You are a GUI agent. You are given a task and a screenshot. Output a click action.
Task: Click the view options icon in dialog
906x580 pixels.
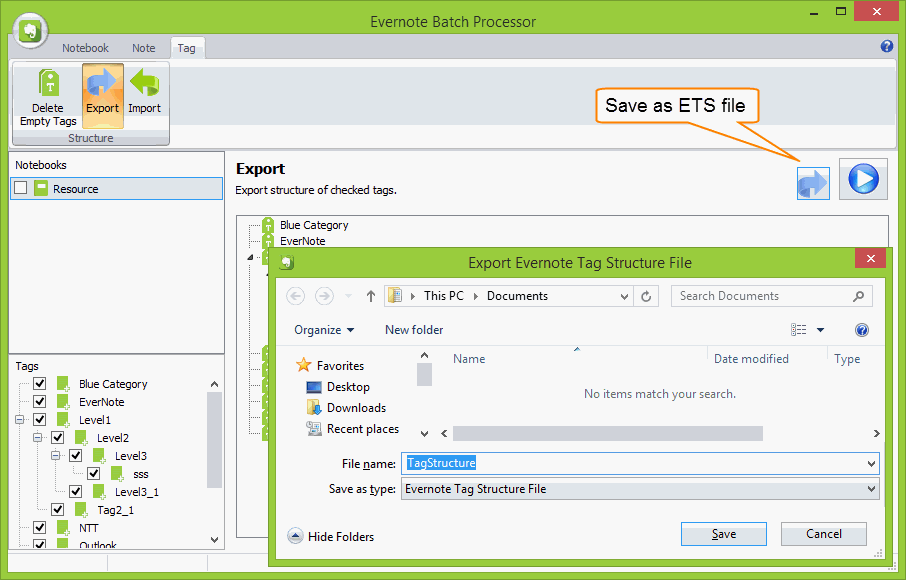(799, 329)
